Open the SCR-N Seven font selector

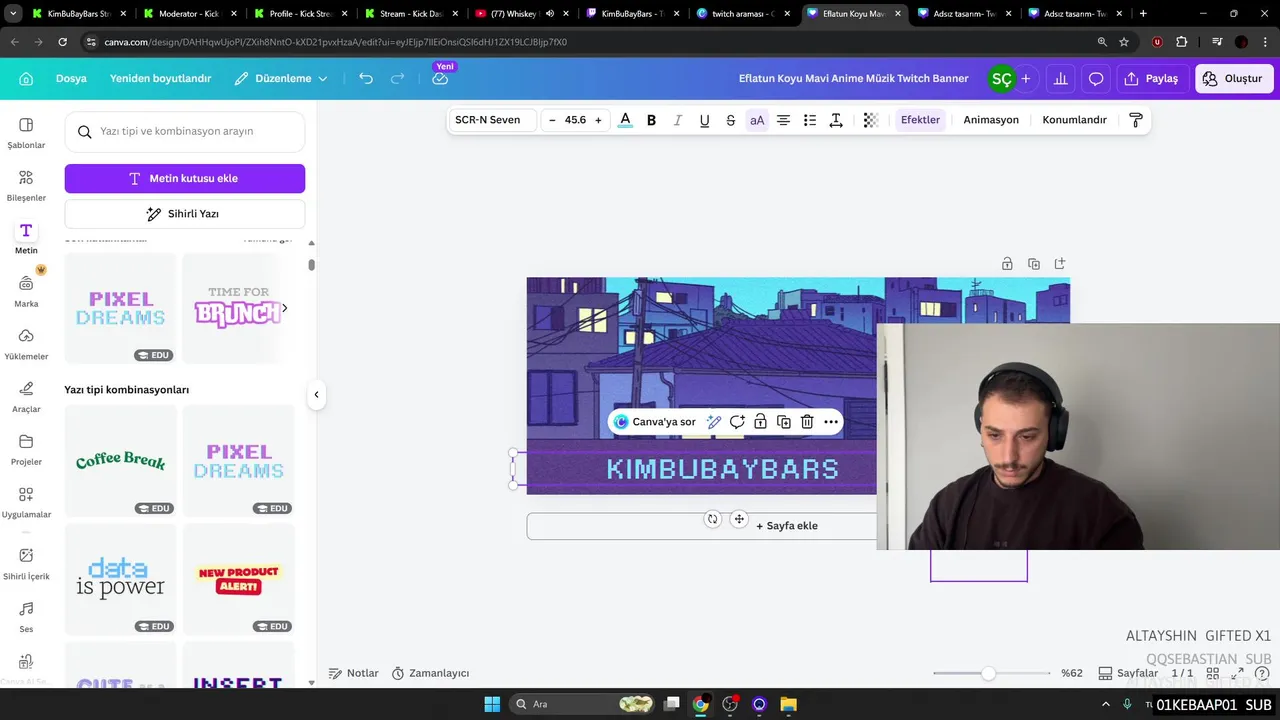coord(491,120)
